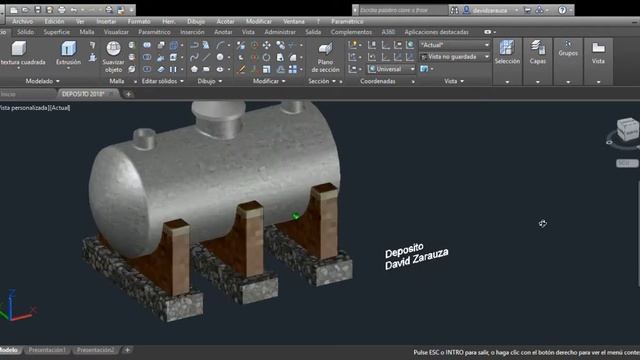This screenshot has height=360, width=640.
Task: Click the Capas layers icon
Action: 538,48
